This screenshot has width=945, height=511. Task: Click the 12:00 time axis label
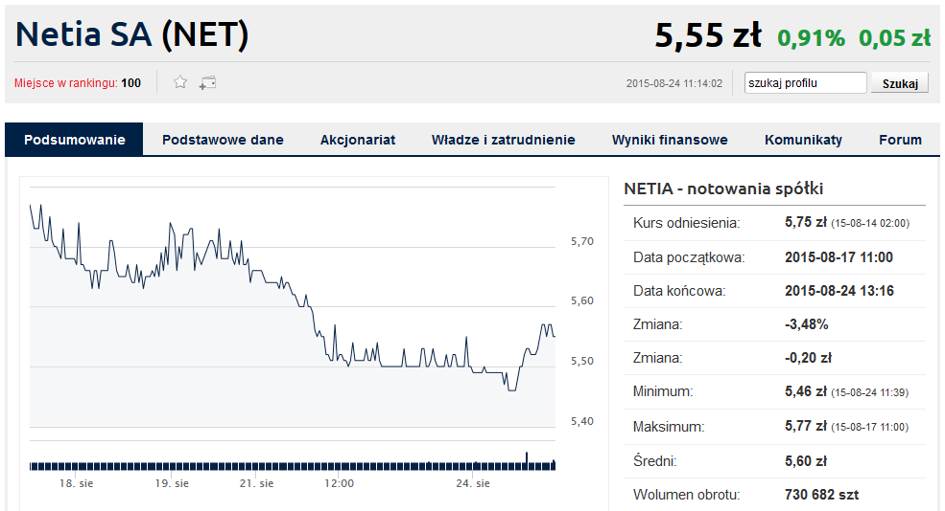click(x=339, y=483)
